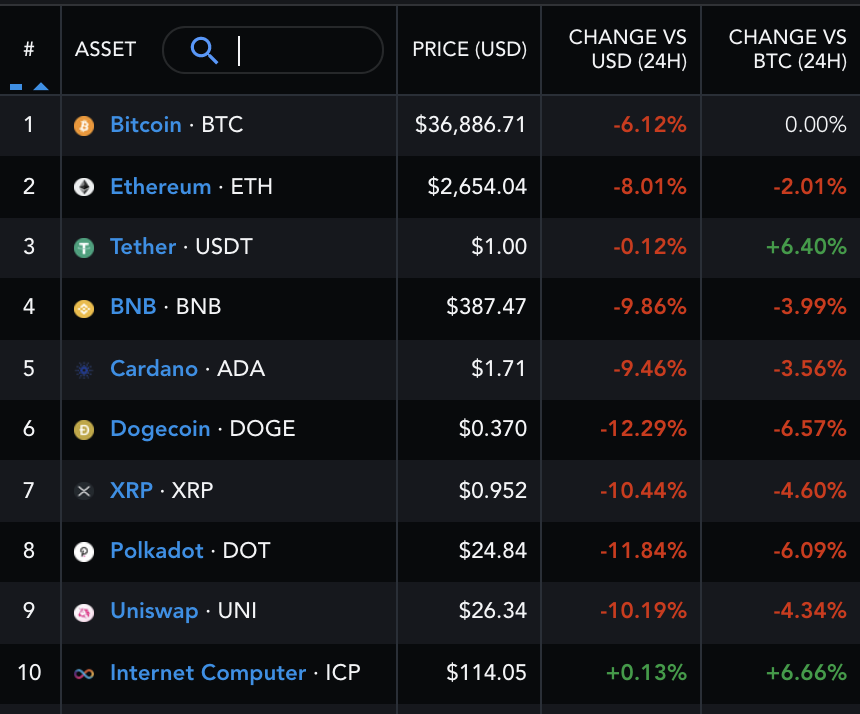
Task: Click the Uniswap coin logo icon
Action: click(x=84, y=612)
